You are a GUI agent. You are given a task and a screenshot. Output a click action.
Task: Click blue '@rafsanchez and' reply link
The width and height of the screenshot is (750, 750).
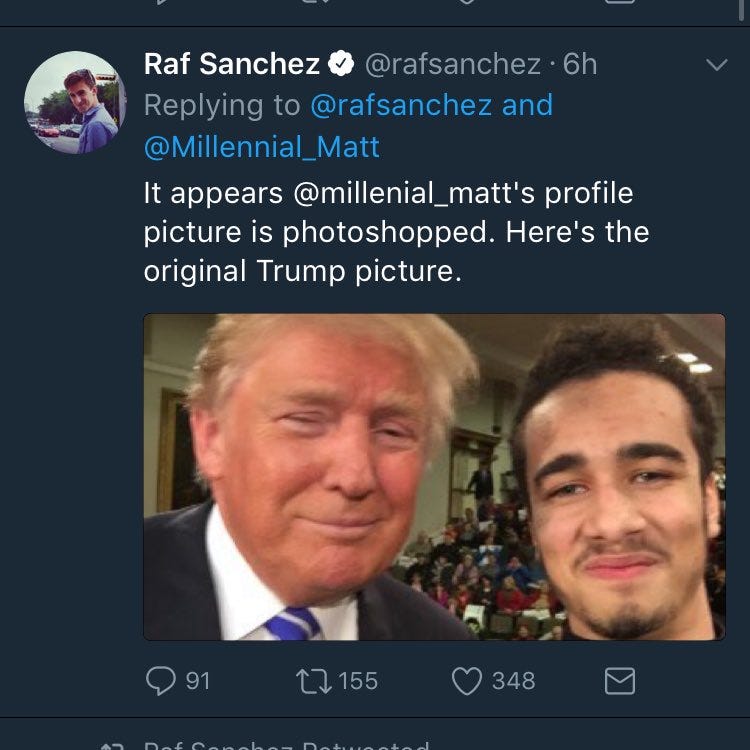(432, 105)
